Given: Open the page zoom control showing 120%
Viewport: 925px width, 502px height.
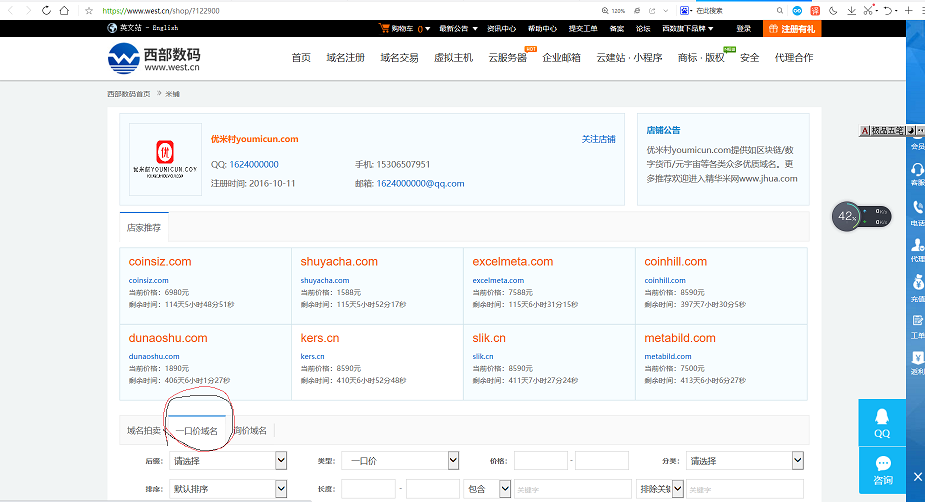Looking at the screenshot, I should pyautogui.click(x=614, y=11).
